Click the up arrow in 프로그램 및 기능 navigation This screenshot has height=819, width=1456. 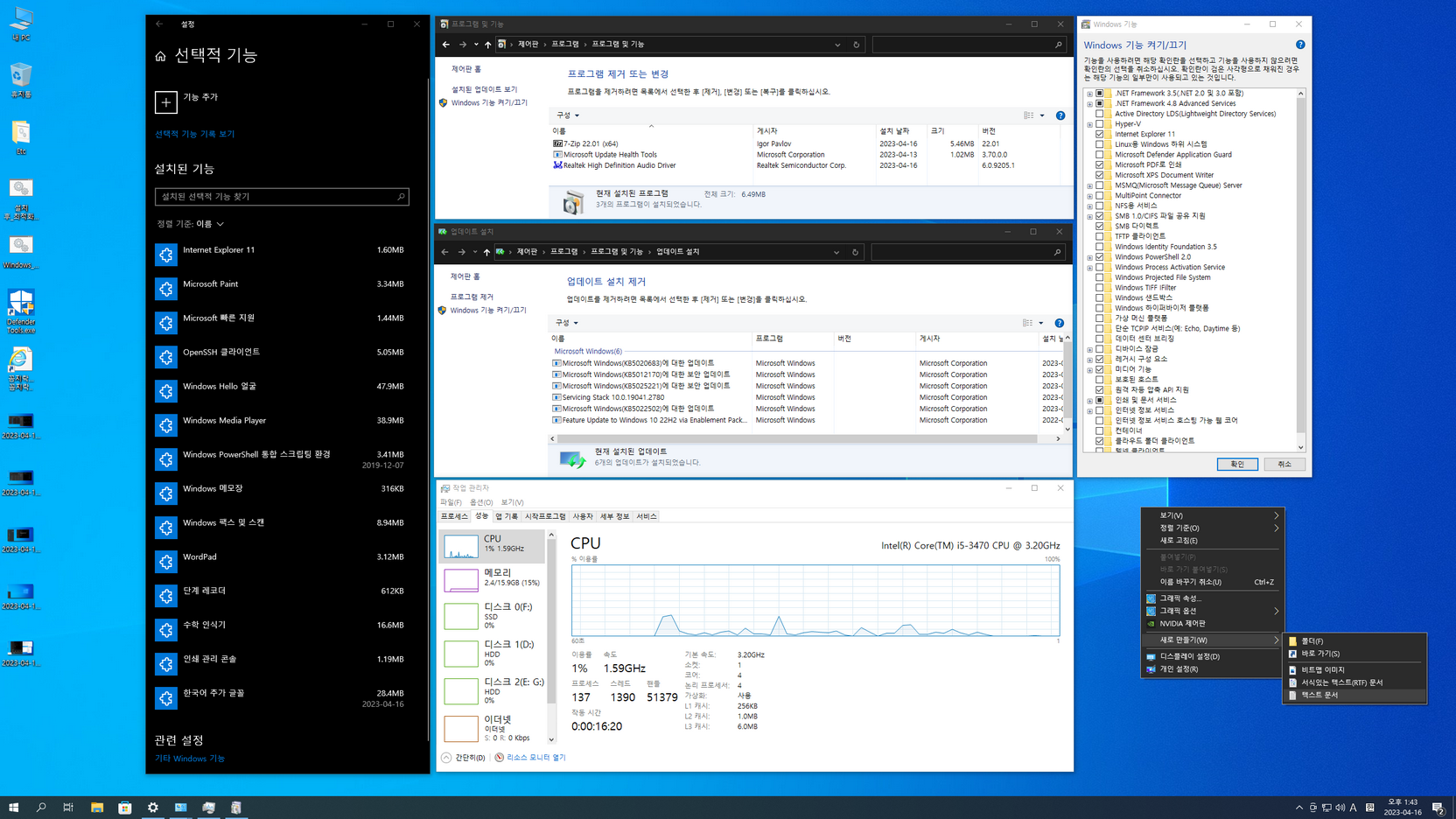pos(488,45)
